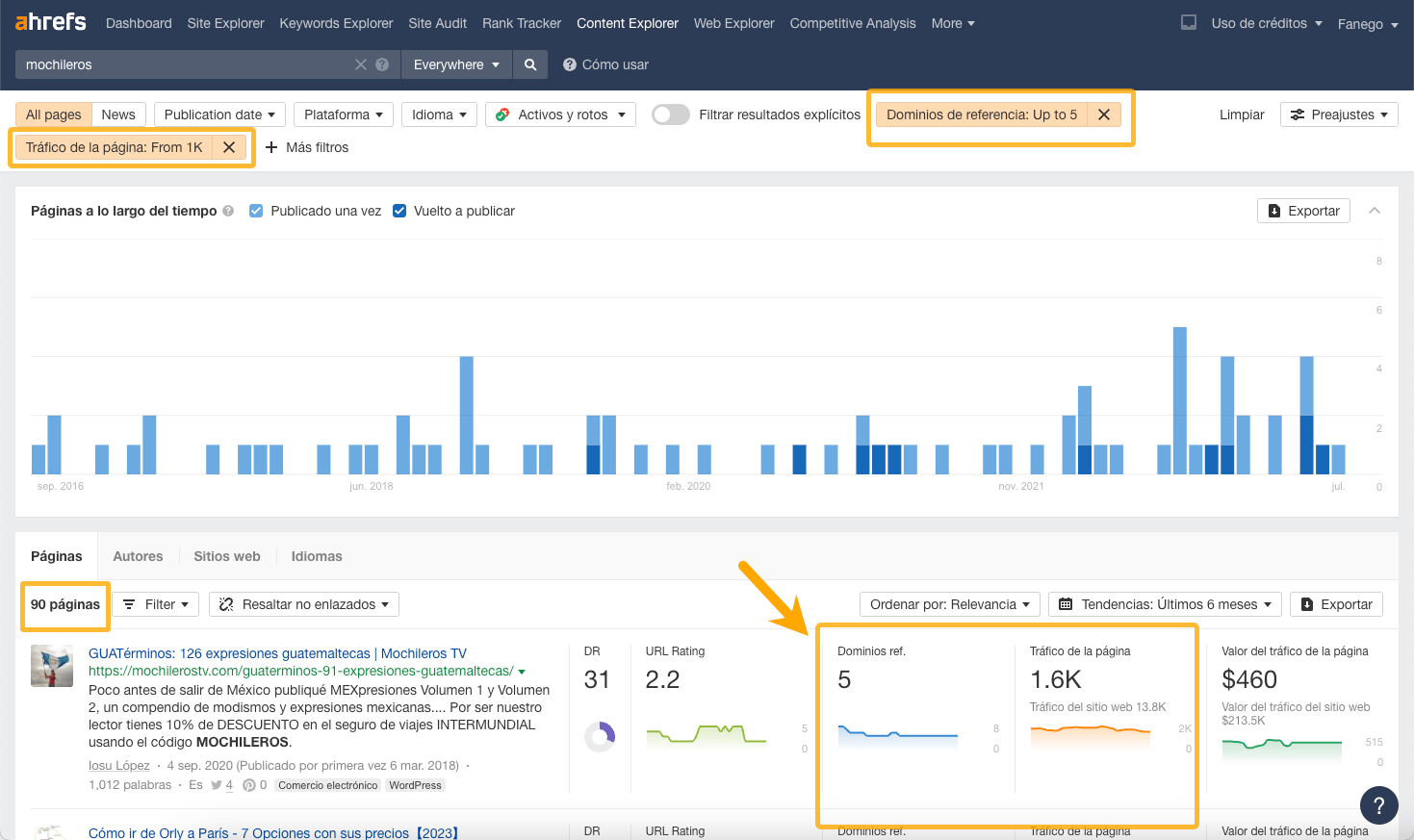Click the search magnifier icon

click(529, 64)
